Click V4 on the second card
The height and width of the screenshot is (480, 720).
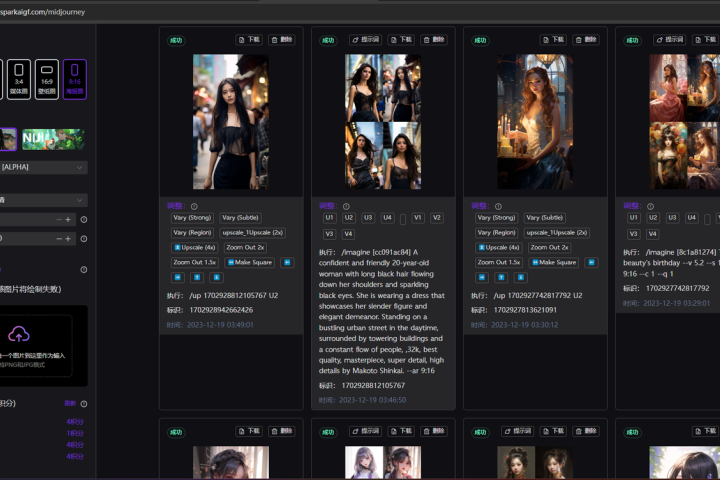(346, 233)
